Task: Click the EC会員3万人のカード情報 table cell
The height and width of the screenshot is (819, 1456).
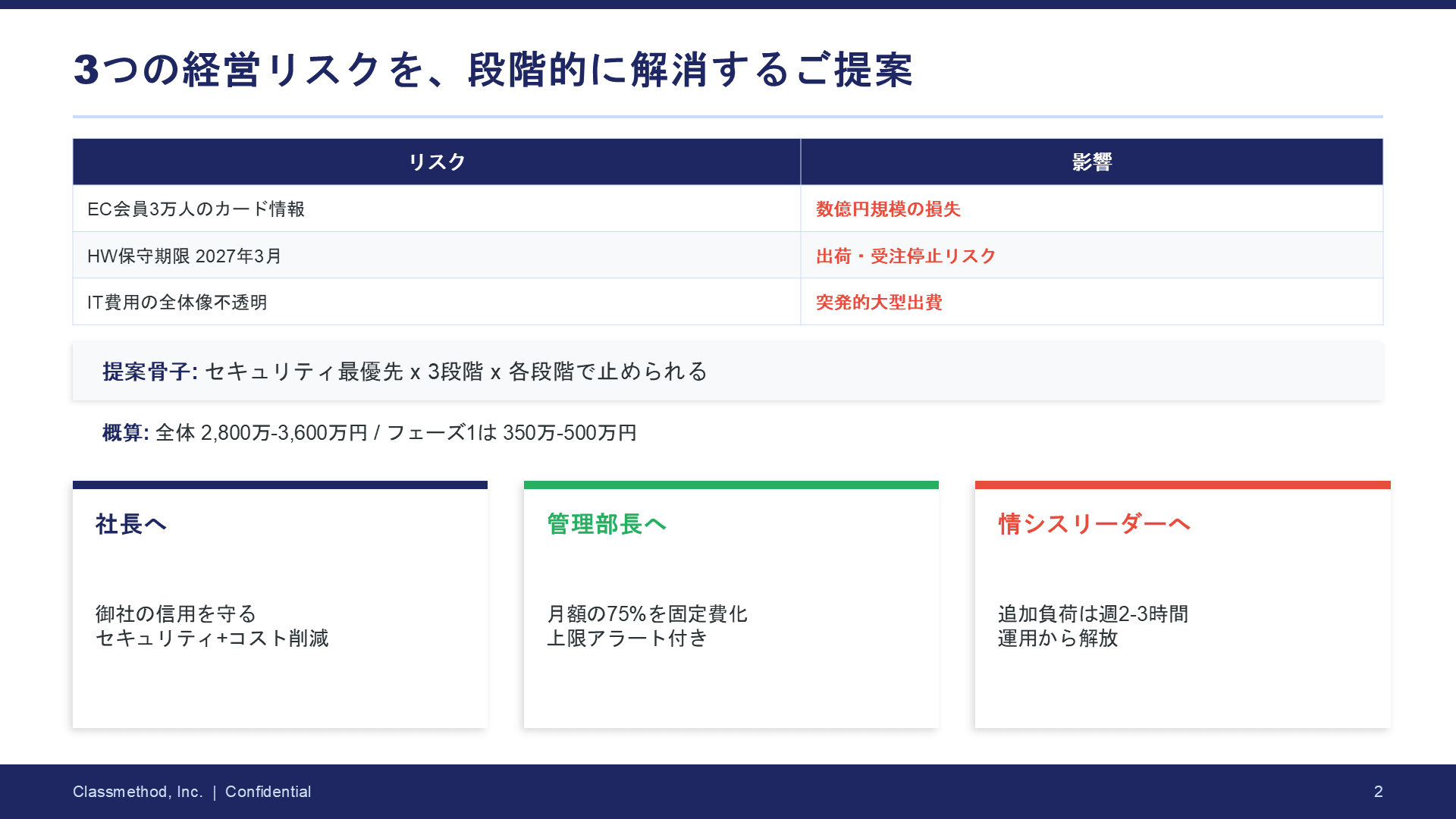Action: [196, 209]
